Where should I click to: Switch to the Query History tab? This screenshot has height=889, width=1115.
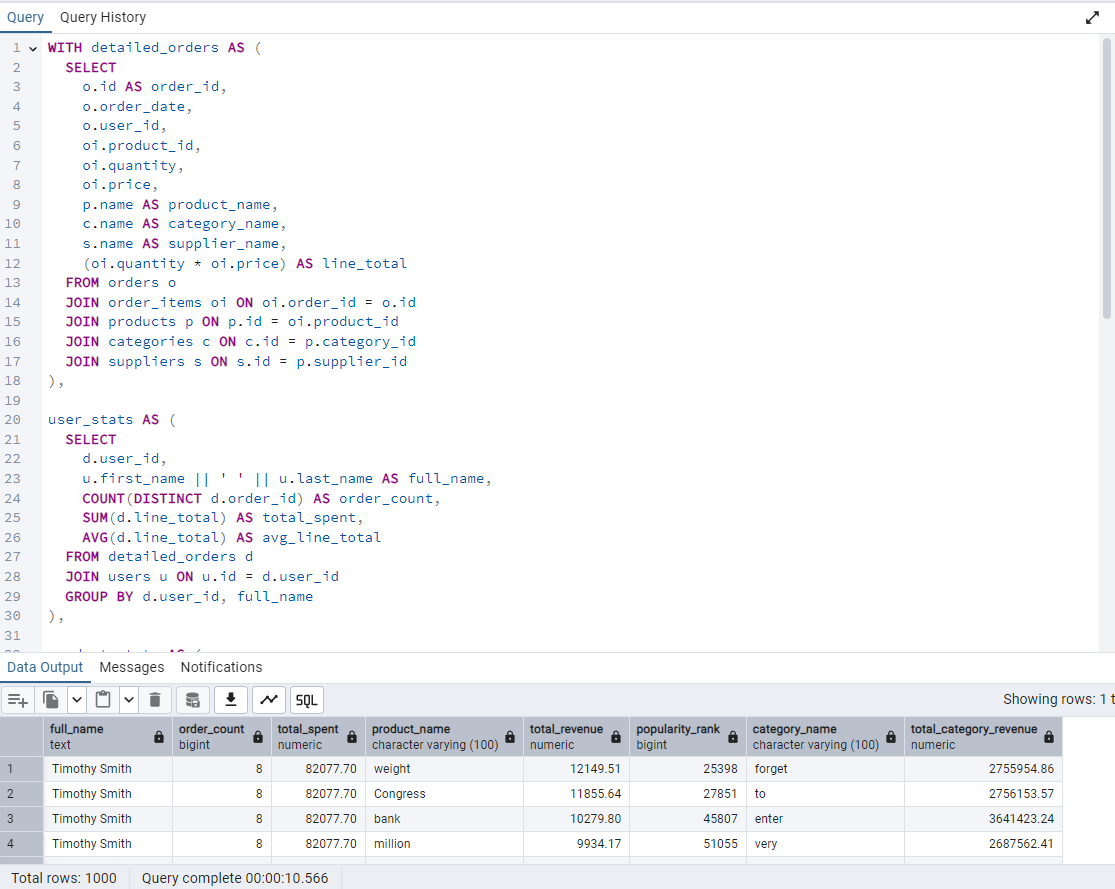(x=102, y=17)
